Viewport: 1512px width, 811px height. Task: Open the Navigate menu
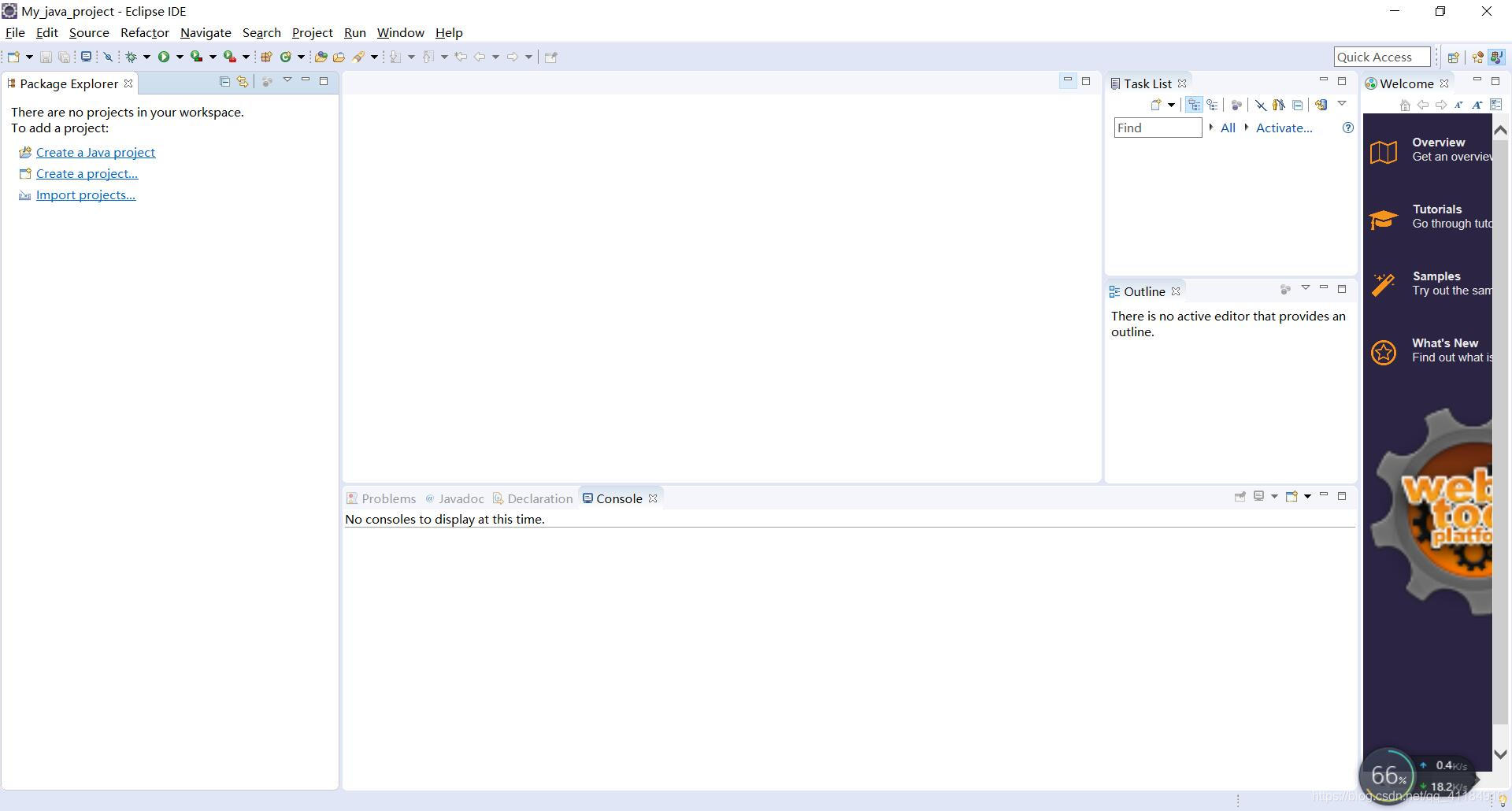206,33
